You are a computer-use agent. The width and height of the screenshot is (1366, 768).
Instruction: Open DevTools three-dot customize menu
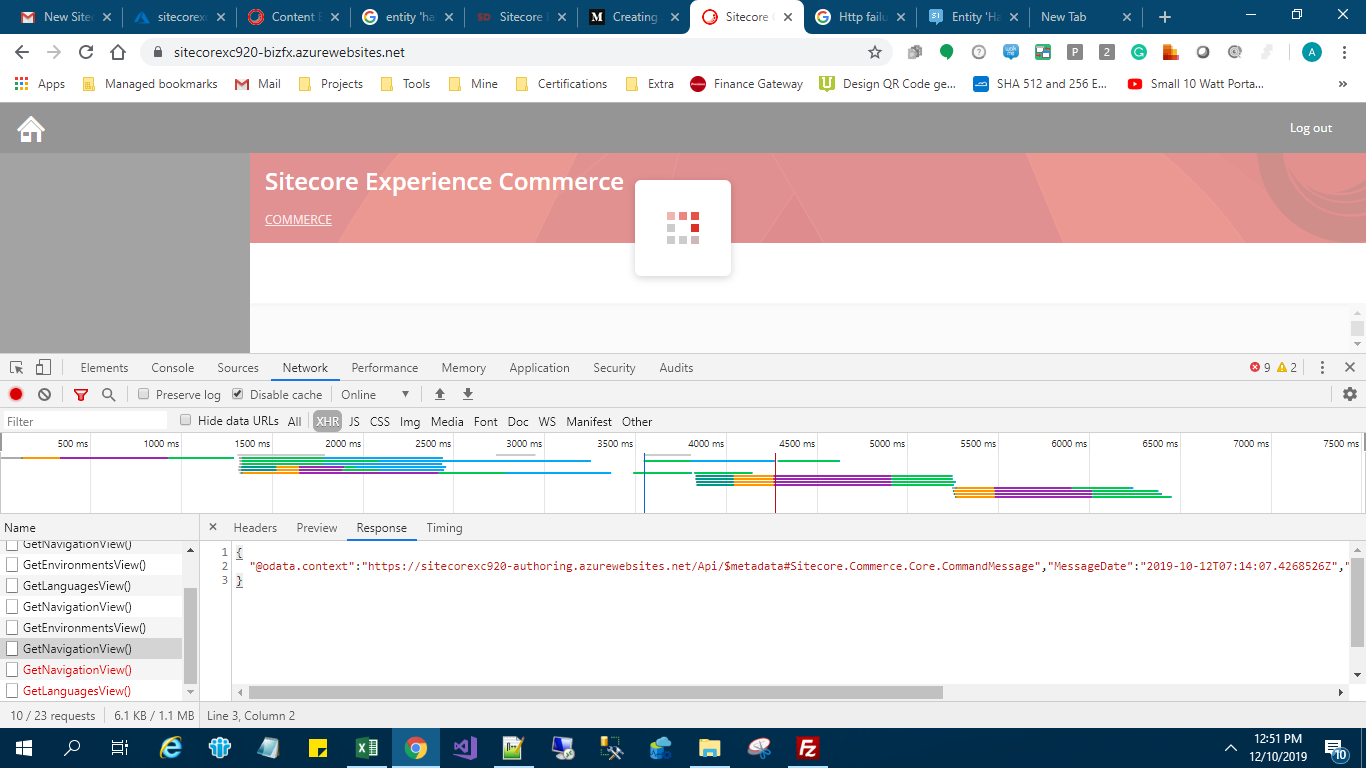(x=1322, y=367)
